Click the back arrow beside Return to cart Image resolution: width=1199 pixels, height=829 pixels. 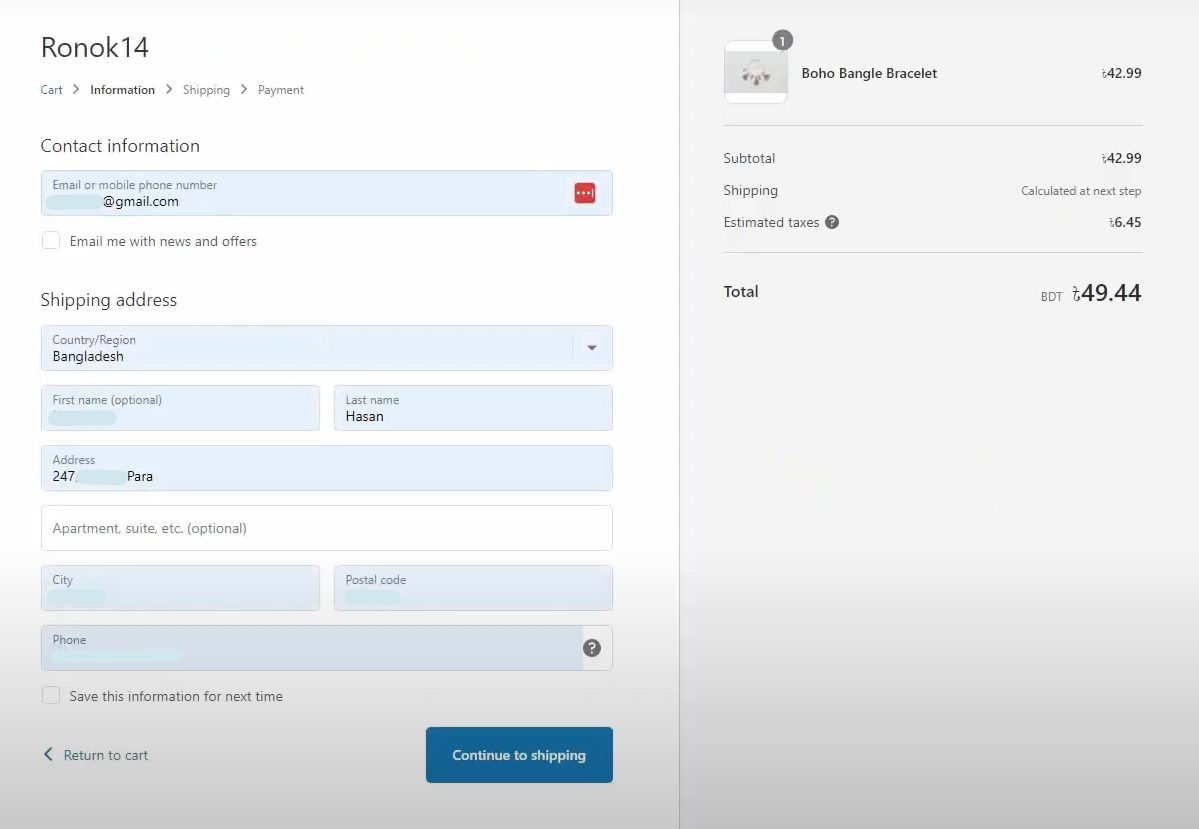pos(48,754)
